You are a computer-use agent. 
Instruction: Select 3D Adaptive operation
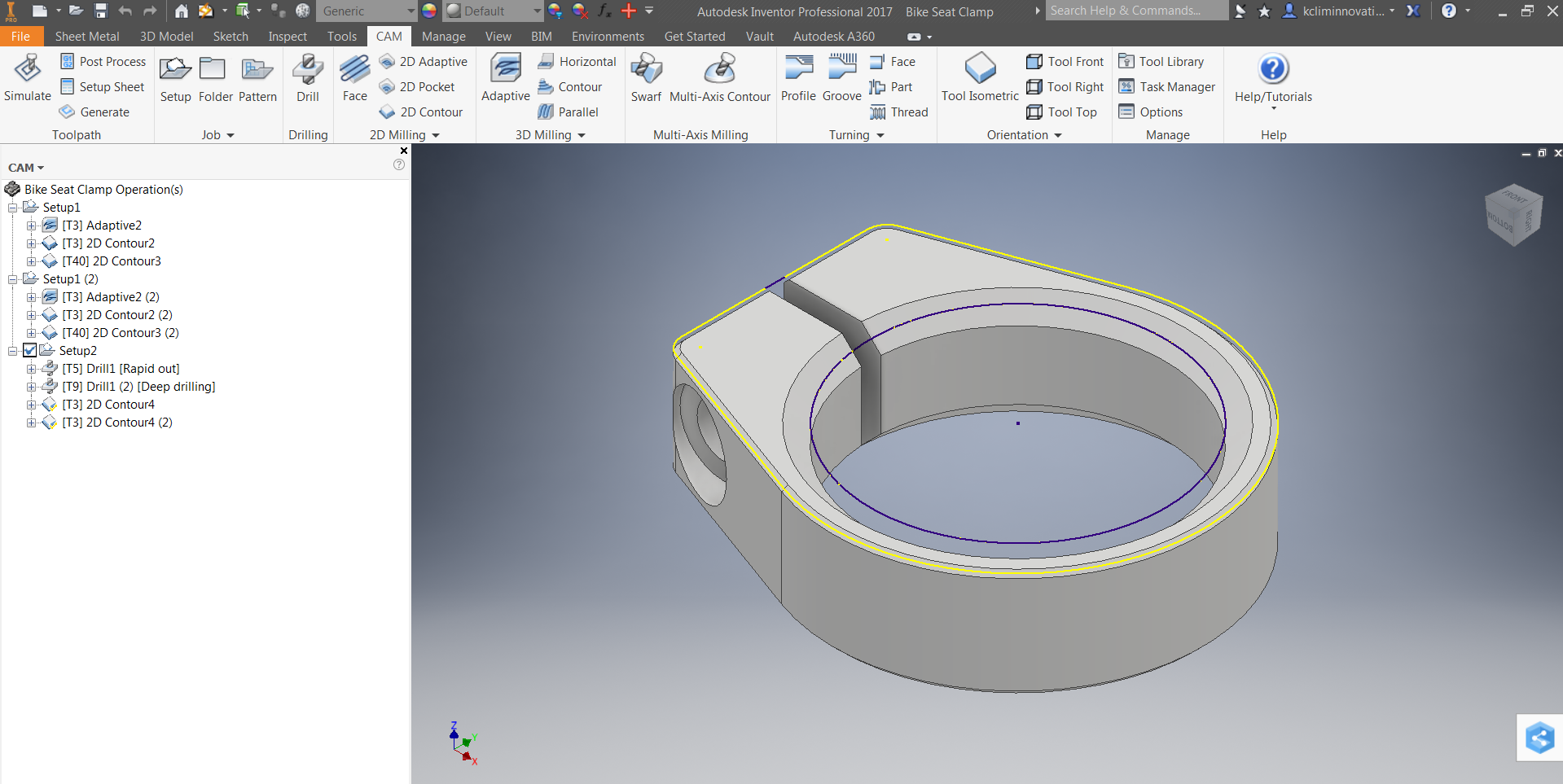[506, 78]
